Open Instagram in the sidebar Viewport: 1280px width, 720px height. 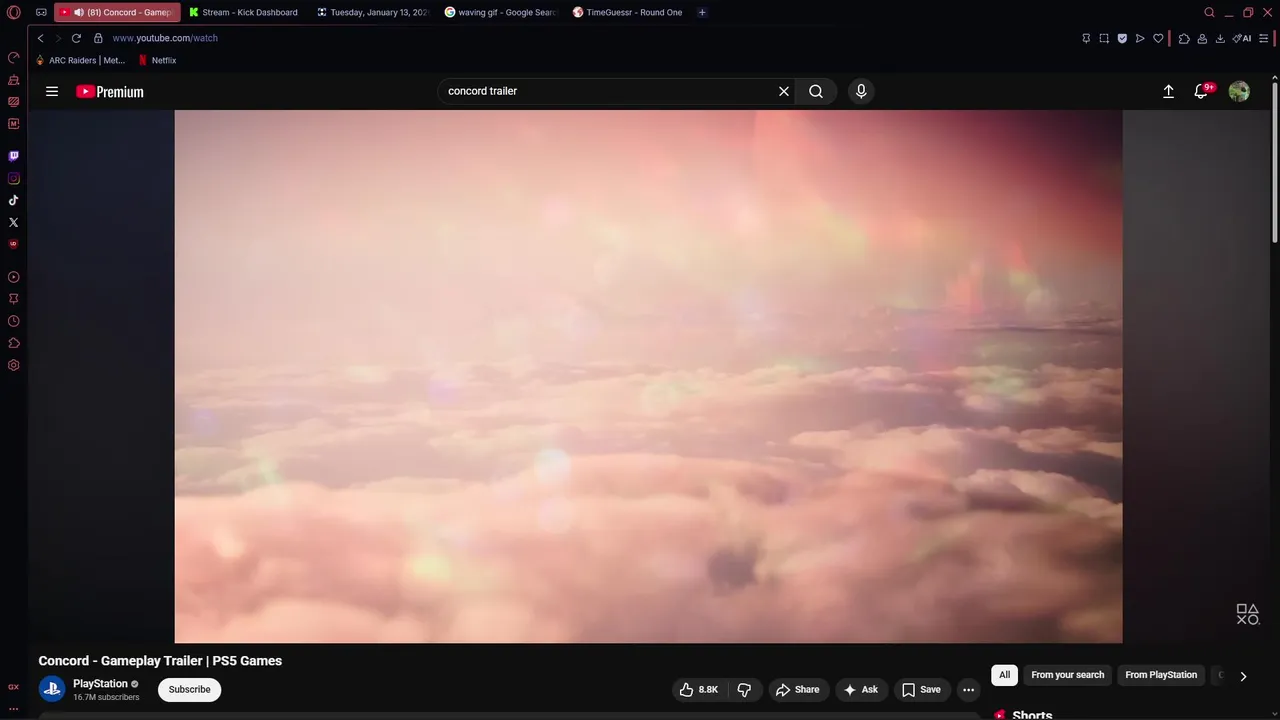[x=13, y=178]
